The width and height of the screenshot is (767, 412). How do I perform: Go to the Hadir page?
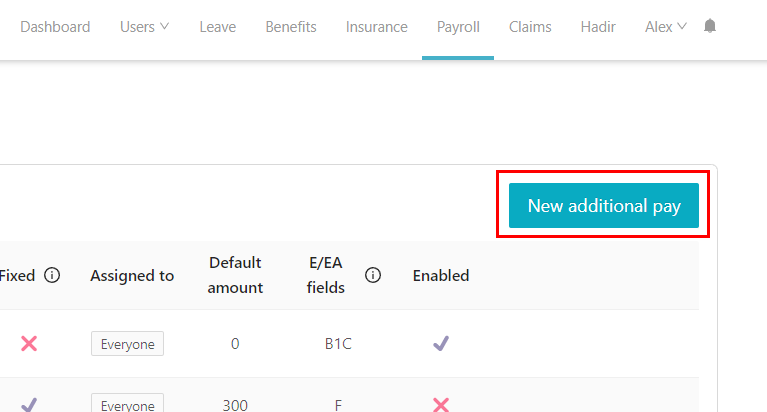[x=598, y=26]
